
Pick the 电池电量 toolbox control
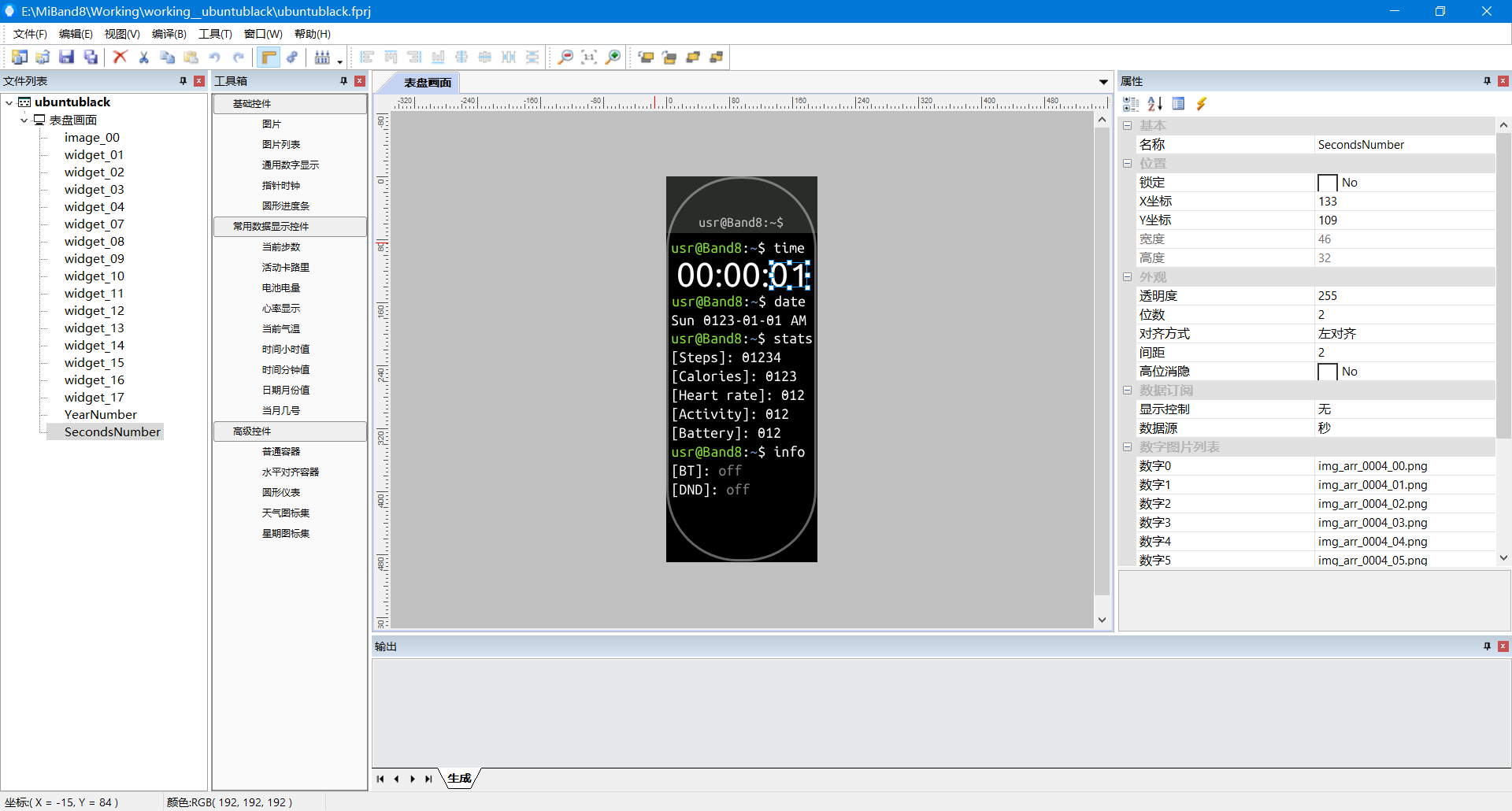pyautogui.click(x=281, y=288)
